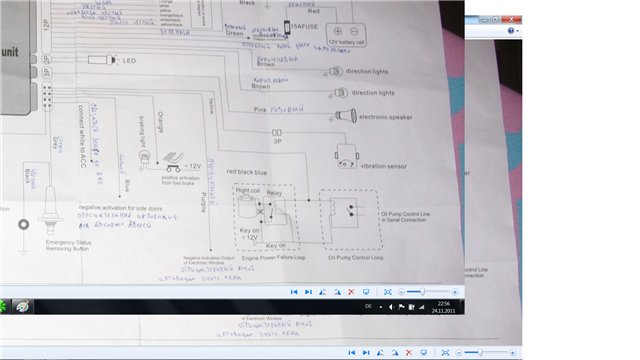Toggle fit-to-window in the nested screenshot toolbar

click(x=388, y=292)
